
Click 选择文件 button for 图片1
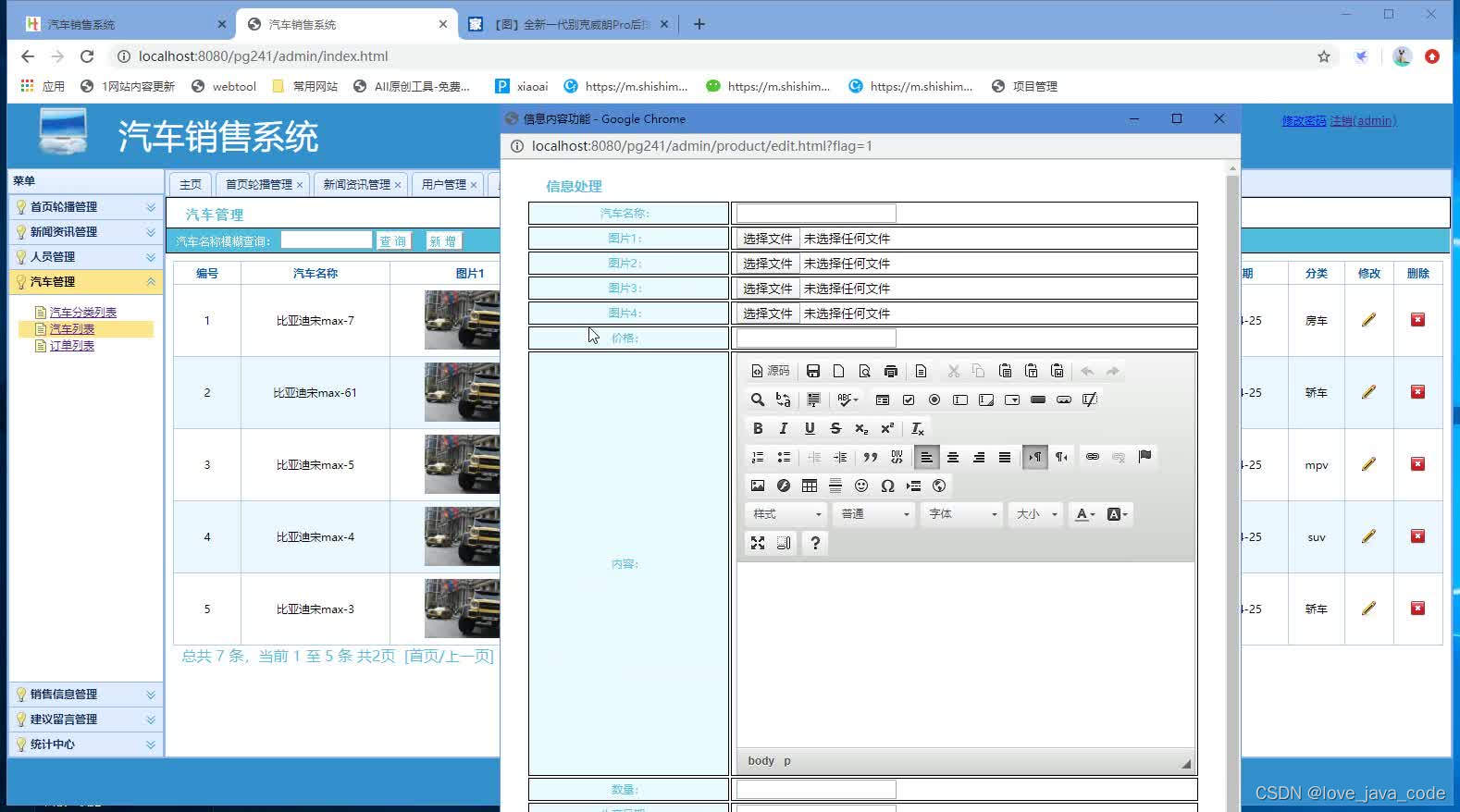pyautogui.click(x=768, y=239)
